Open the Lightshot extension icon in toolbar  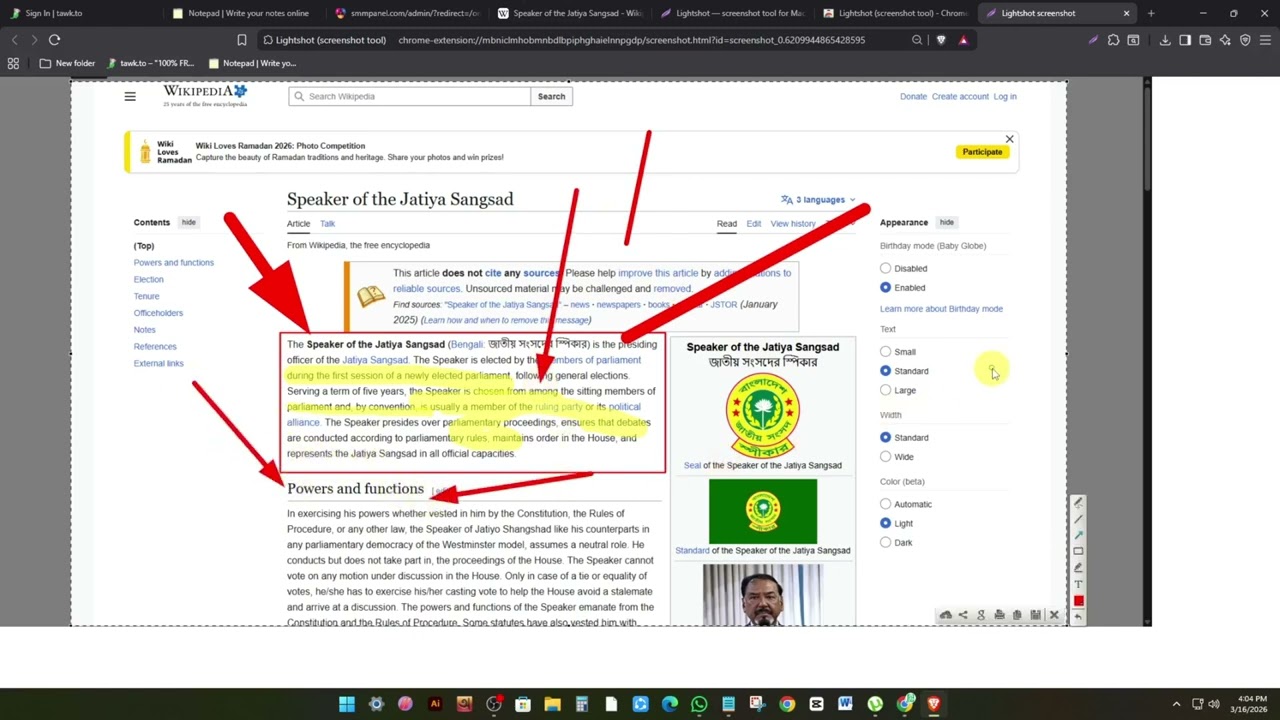point(1093,40)
